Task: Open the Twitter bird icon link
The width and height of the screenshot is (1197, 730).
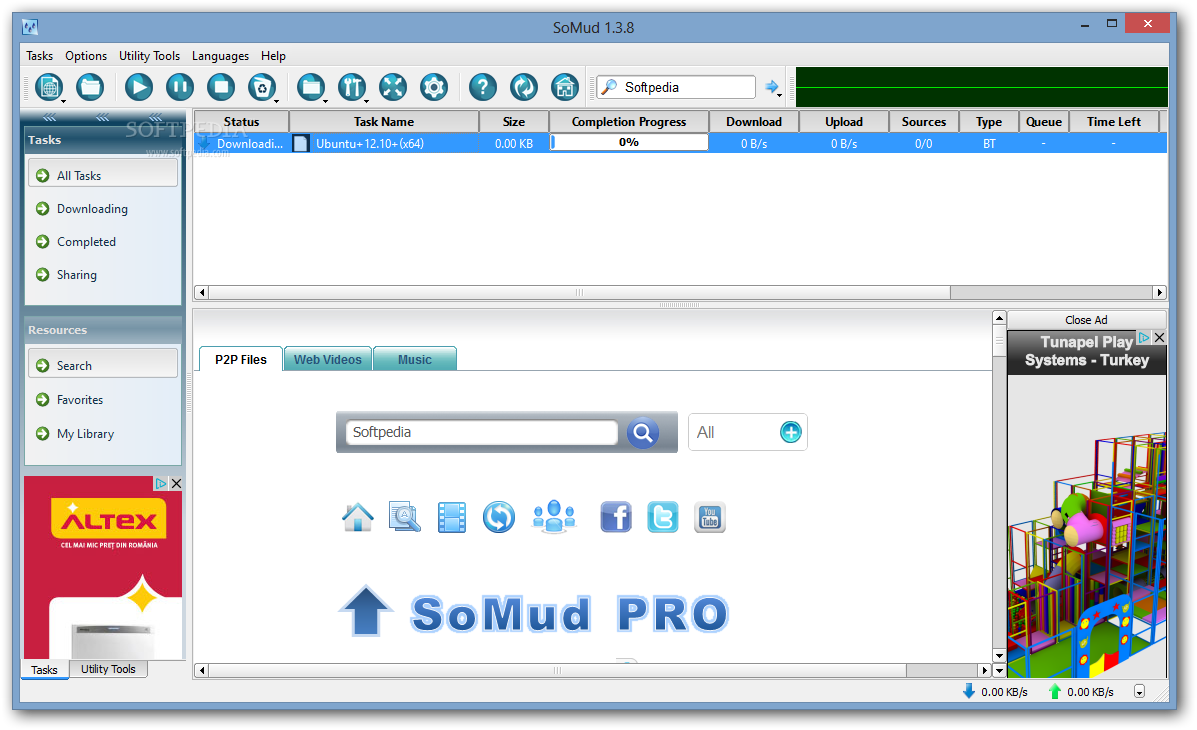Action: tap(663, 517)
